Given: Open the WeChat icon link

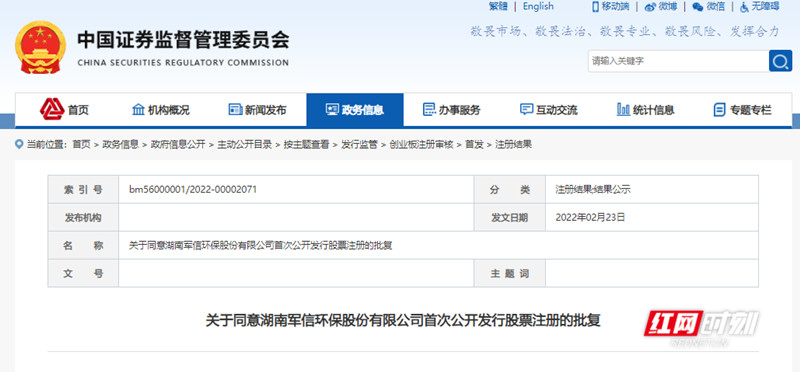Looking at the screenshot, I should click(x=698, y=7).
